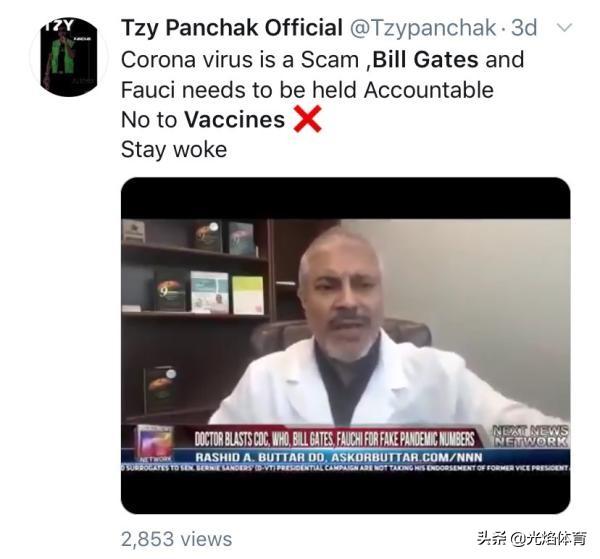Click the Next News Network logo

(530, 436)
